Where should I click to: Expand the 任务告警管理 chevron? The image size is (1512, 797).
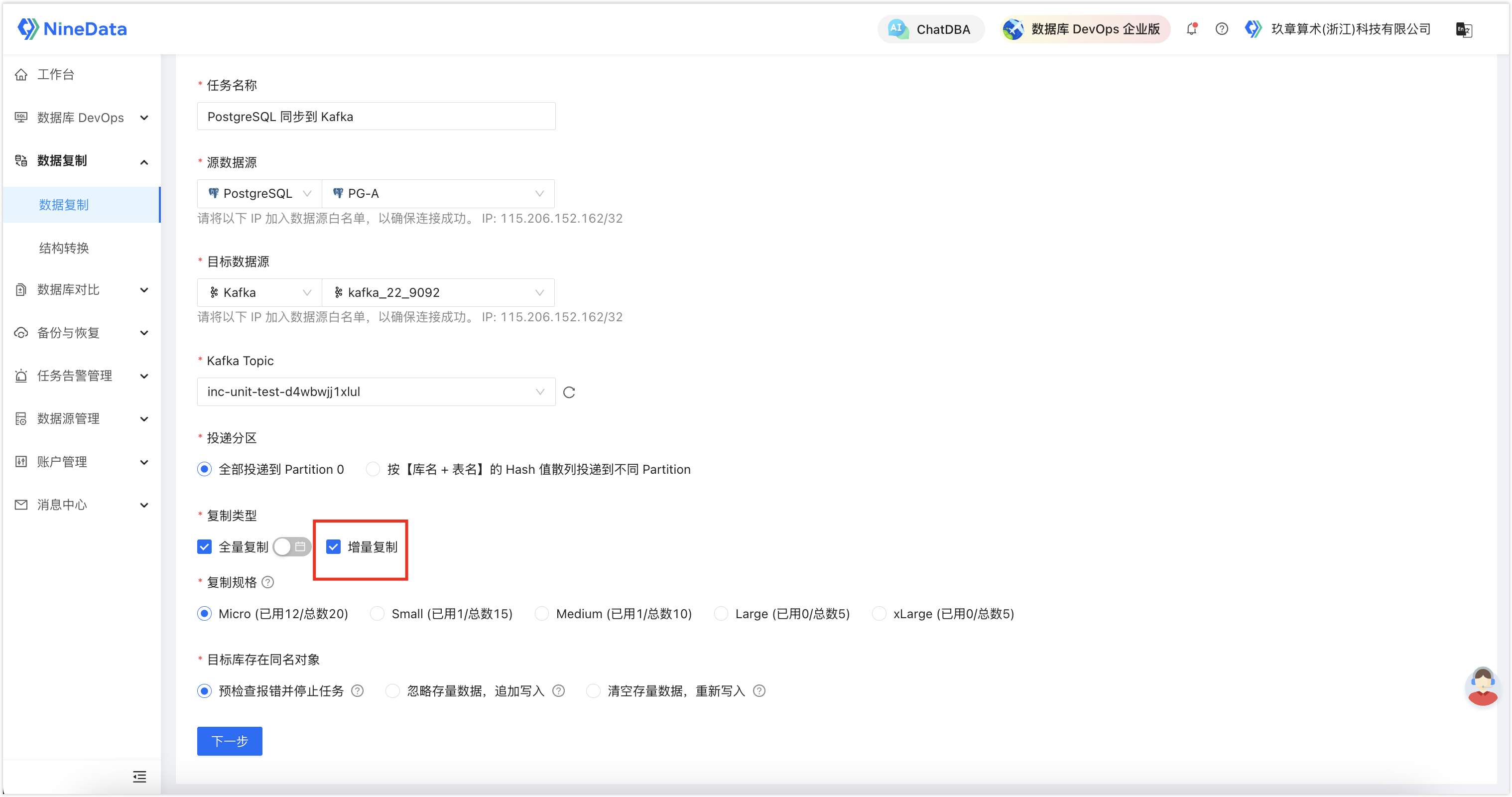[x=144, y=376]
